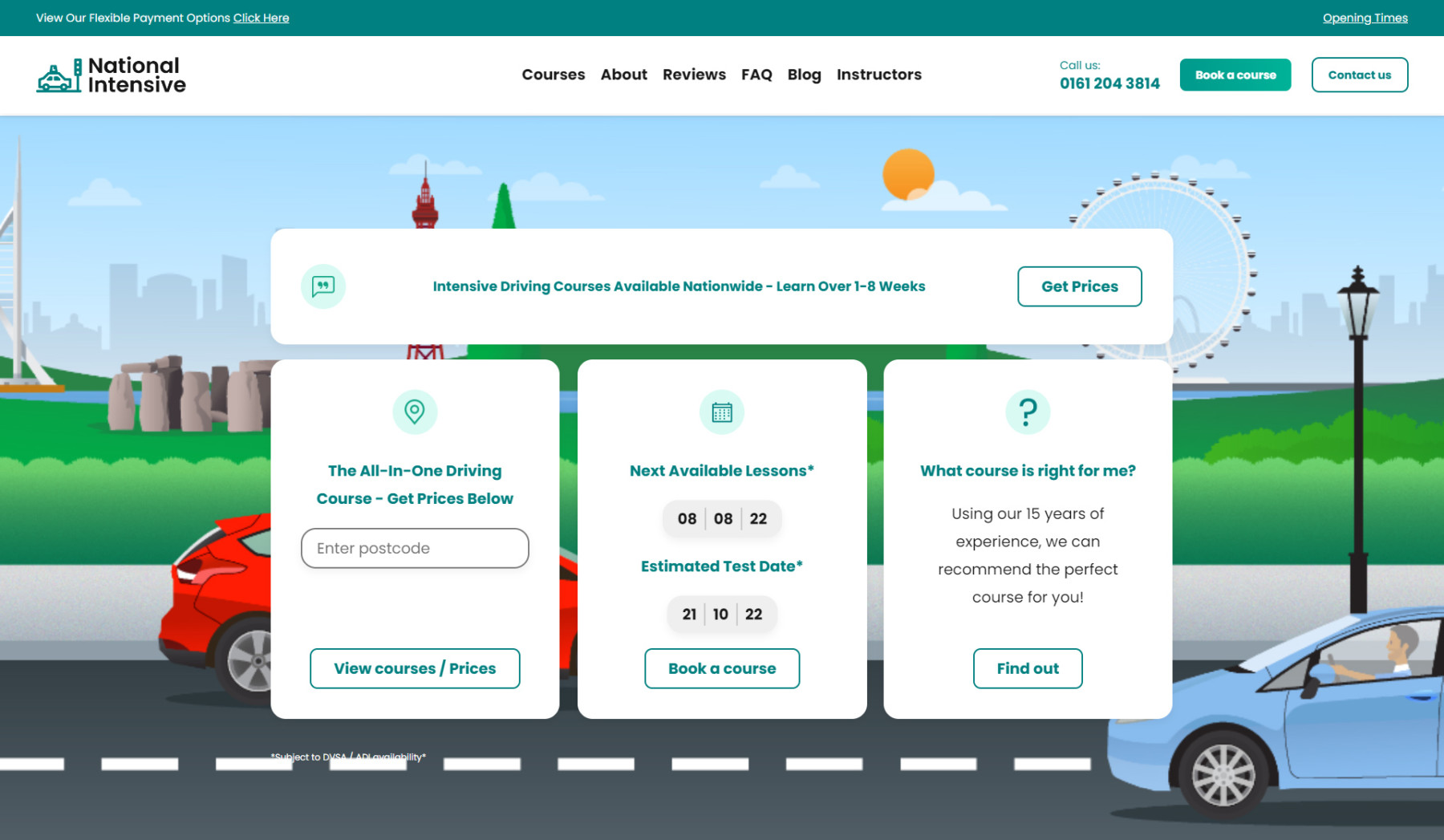Image resolution: width=1444 pixels, height=840 pixels.
Task: Click the 'Subject to DVSA / ADI availability' note
Action: point(348,757)
